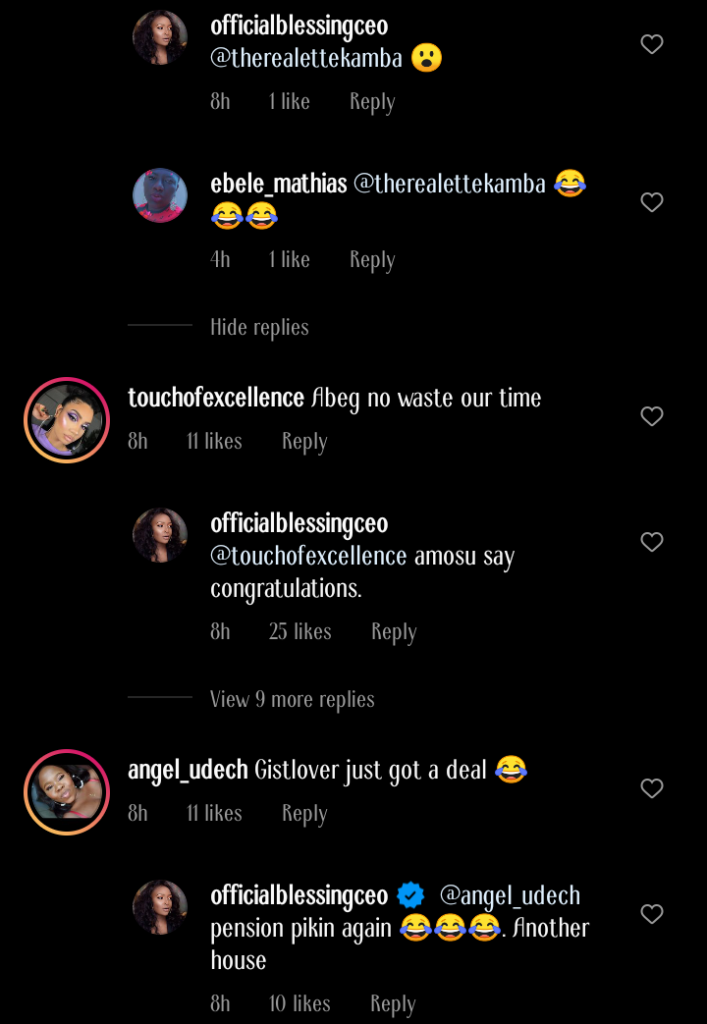Open ebele_mathias's avatar
The width and height of the screenshot is (707, 1024).
coord(160,195)
